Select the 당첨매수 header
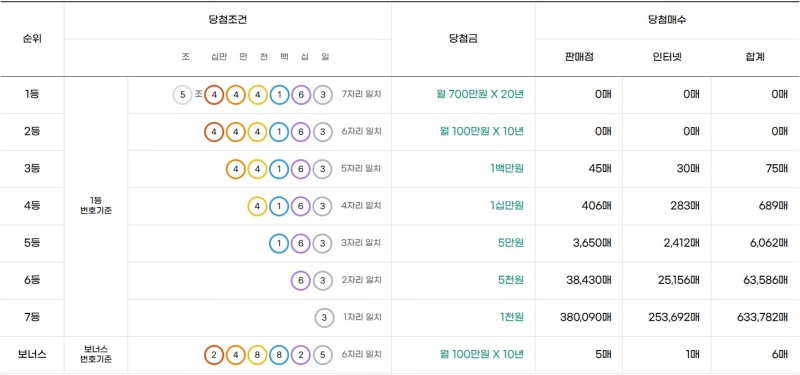 [667, 20]
